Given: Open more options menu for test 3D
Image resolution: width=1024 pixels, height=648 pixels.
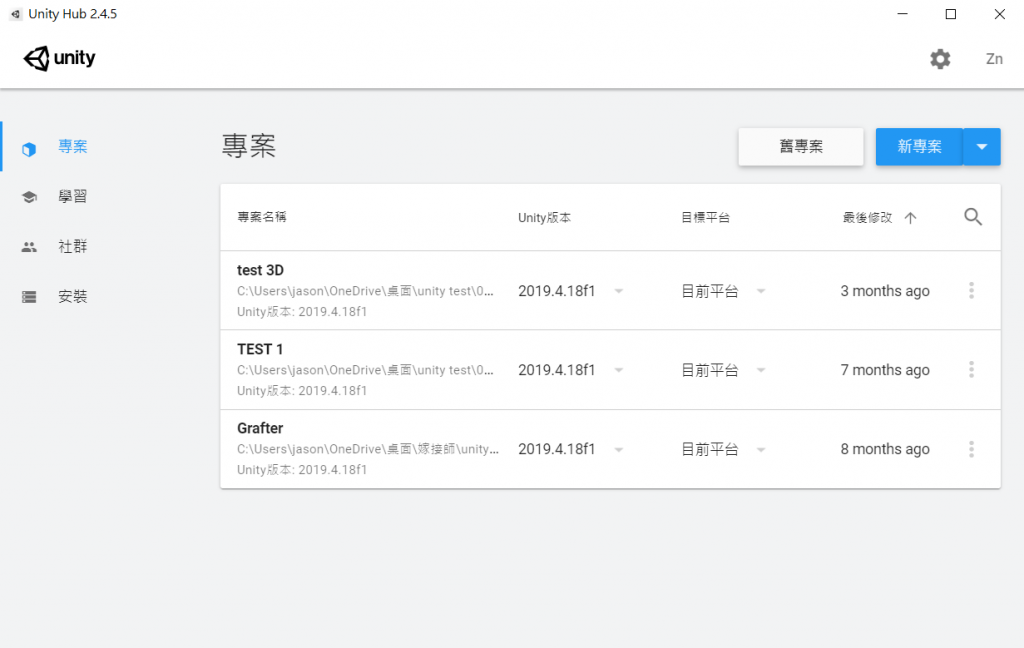Looking at the screenshot, I should (971, 291).
